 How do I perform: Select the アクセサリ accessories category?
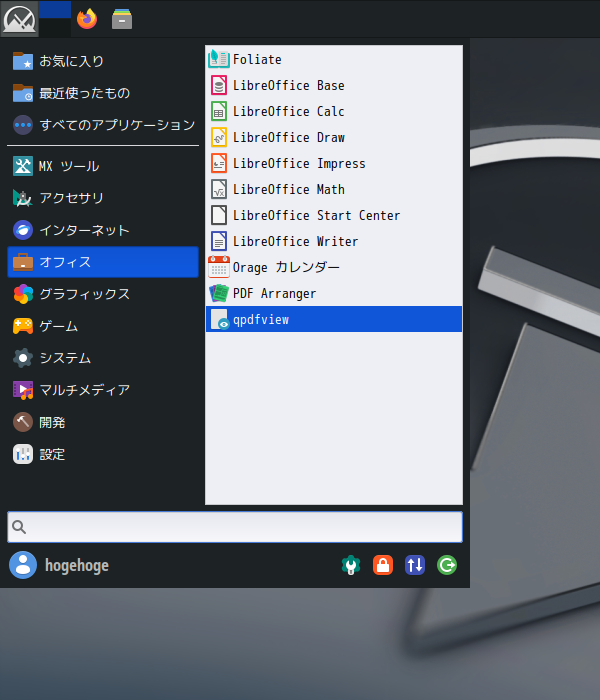(x=103, y=198)
